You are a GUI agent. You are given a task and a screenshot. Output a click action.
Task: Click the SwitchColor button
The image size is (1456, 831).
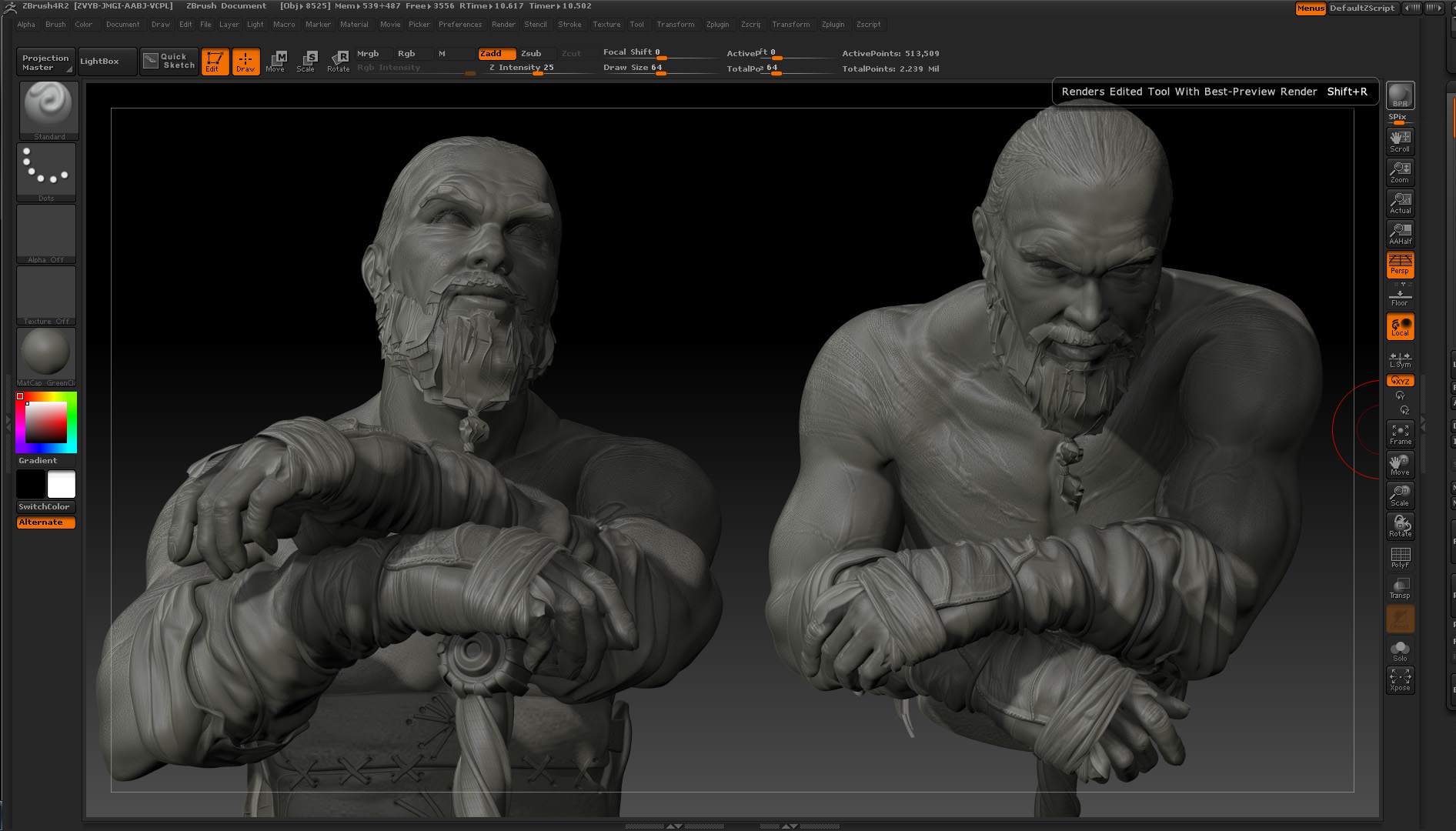point(45,507)
